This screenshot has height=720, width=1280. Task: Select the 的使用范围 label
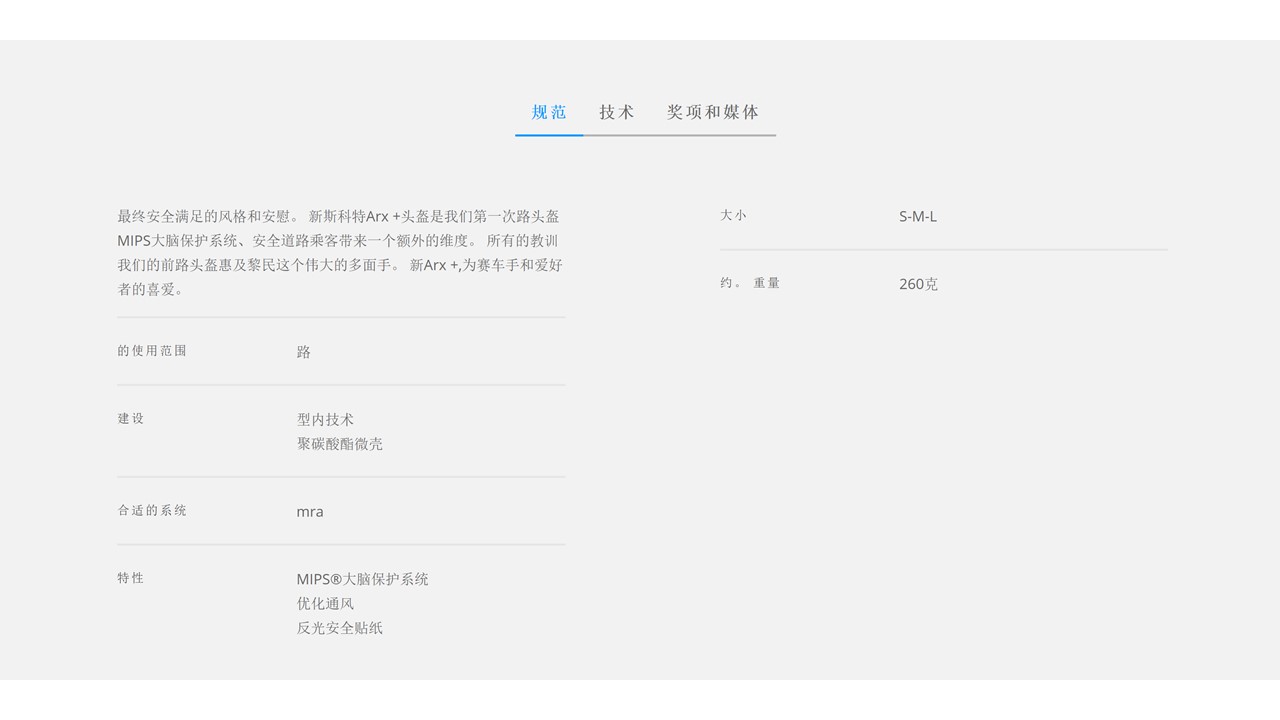click(152, 351)
